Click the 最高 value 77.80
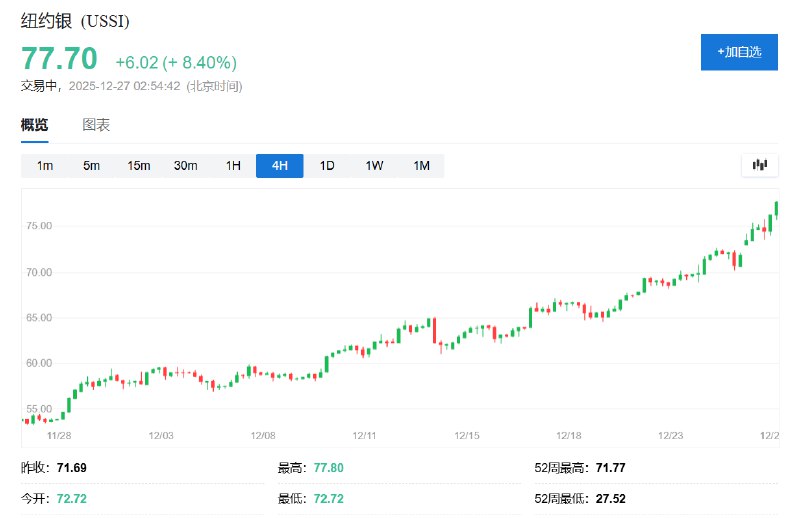This screenshot has width=800, height=518. pyautogui.click(x=329, y=467)
